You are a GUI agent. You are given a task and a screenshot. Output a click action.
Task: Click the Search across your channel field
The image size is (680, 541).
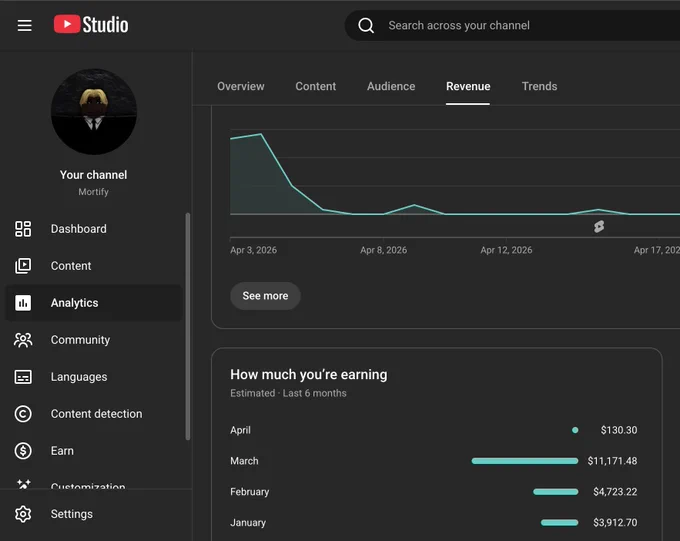pos(512,26)
